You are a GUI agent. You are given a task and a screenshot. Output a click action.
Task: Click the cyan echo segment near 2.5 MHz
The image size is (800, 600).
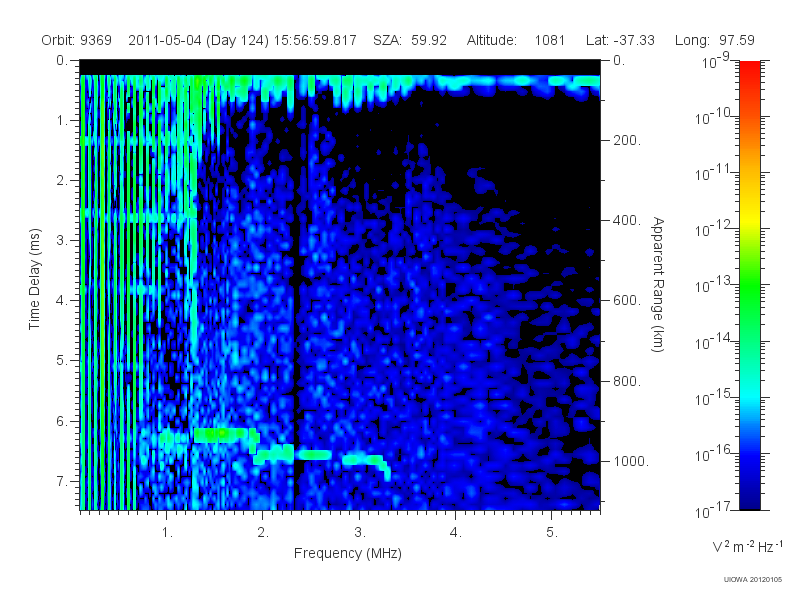313,455
